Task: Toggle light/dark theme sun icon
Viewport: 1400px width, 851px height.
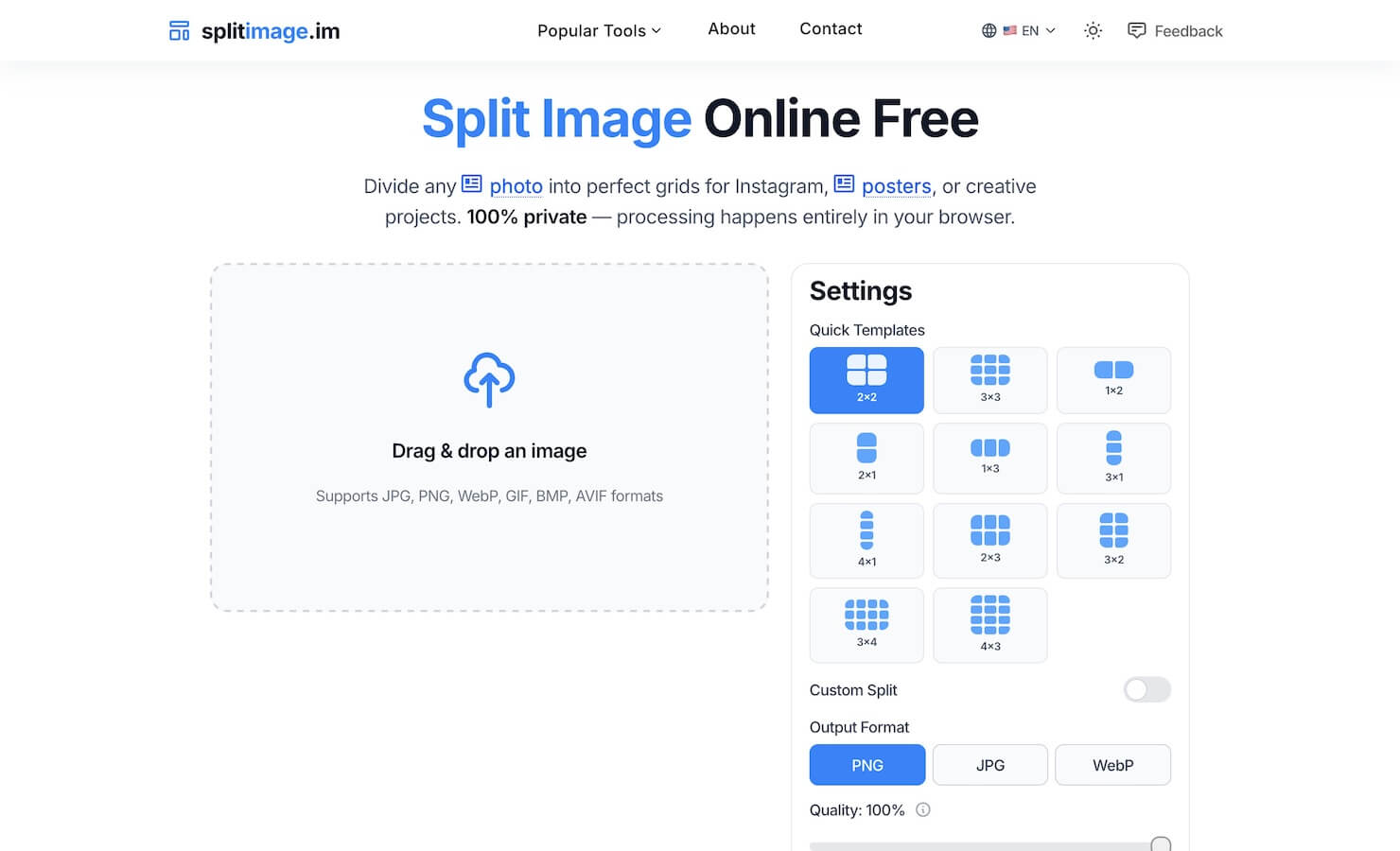Action: (x=1093, y=30)
